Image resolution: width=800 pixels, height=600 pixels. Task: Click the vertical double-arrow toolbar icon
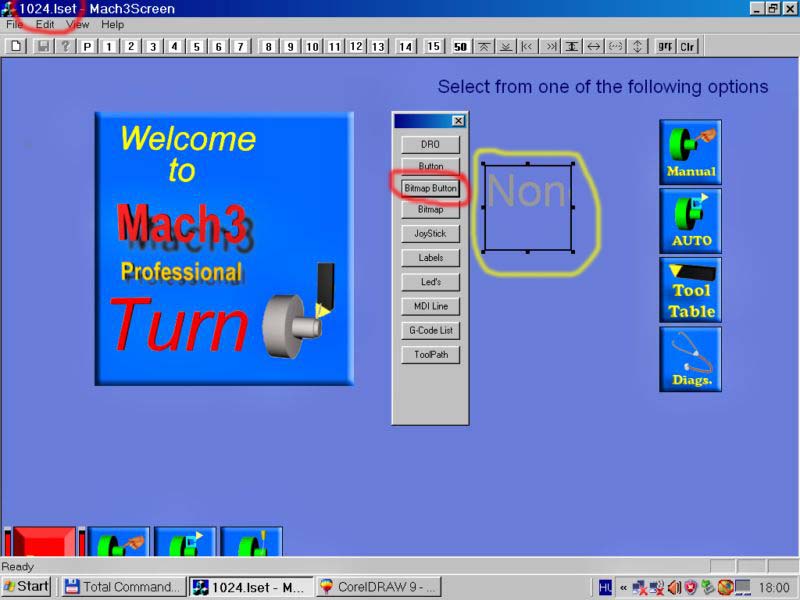[637, 46]
